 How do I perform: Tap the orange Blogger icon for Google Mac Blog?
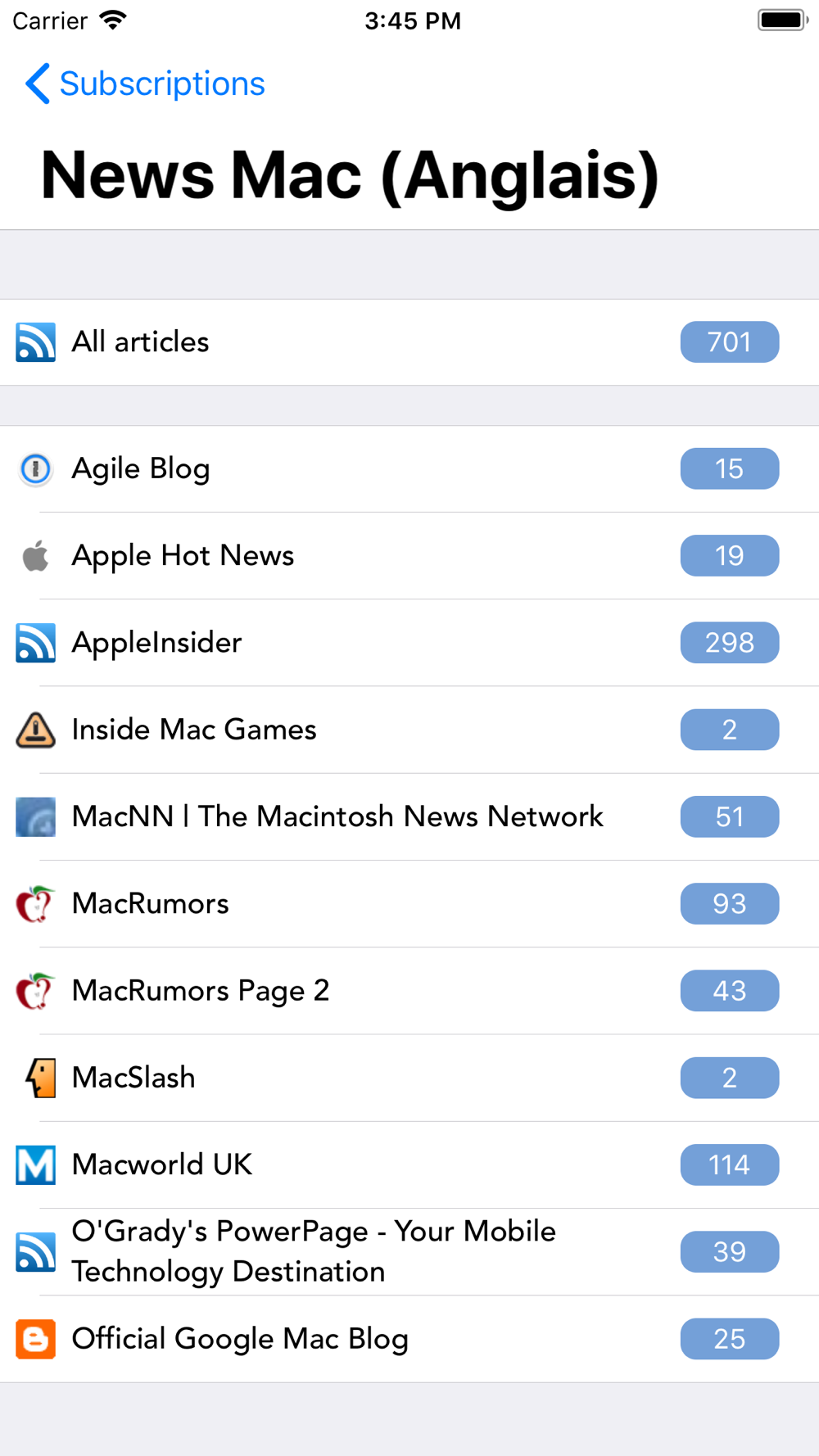tap(35, 1339)
